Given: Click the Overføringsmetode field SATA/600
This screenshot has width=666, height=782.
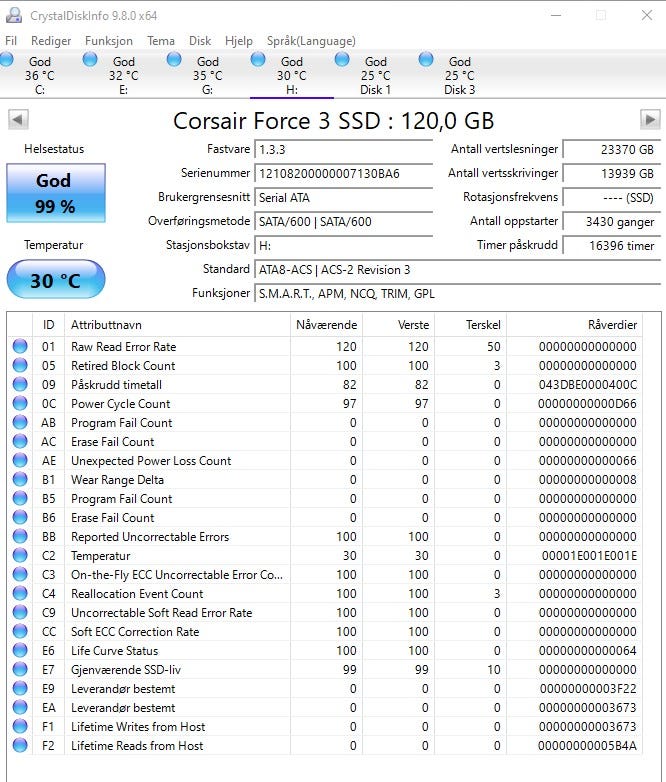Looking at the screenshot, I should [343, 221].
